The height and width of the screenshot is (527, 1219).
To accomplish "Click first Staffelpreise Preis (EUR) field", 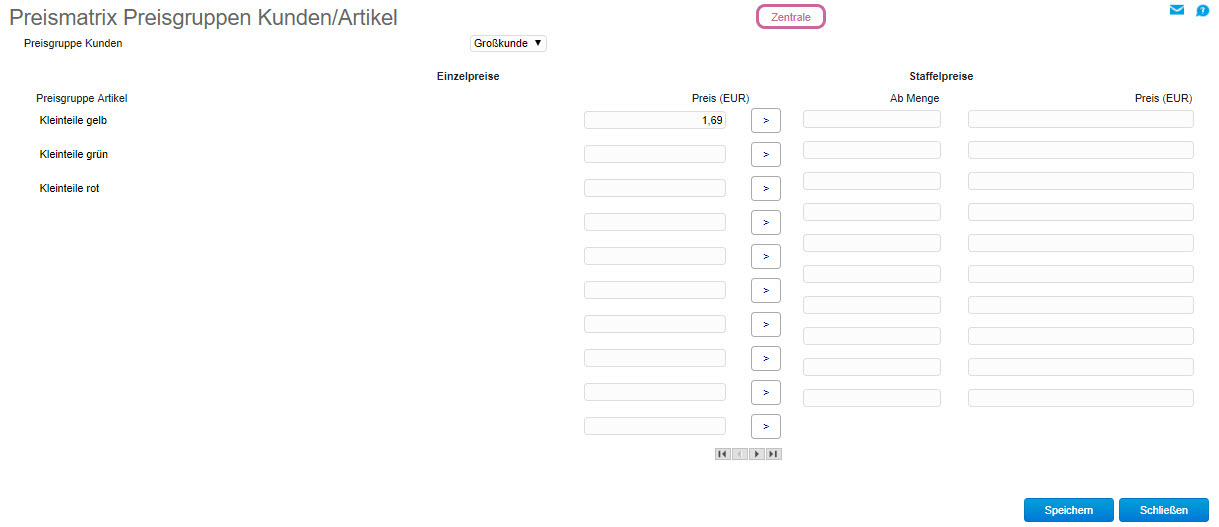I will [x=1080, y=119].
